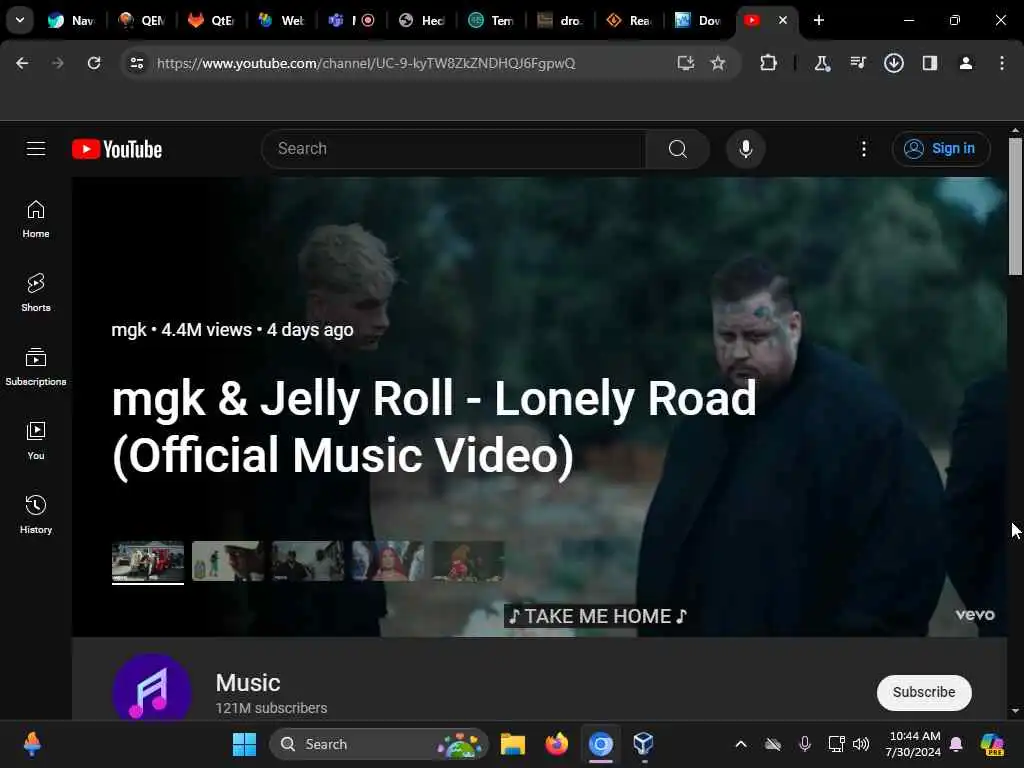Click the Sign in button
The height and width of the screenshot is (768, 1024).
click(x=941, y=149)
